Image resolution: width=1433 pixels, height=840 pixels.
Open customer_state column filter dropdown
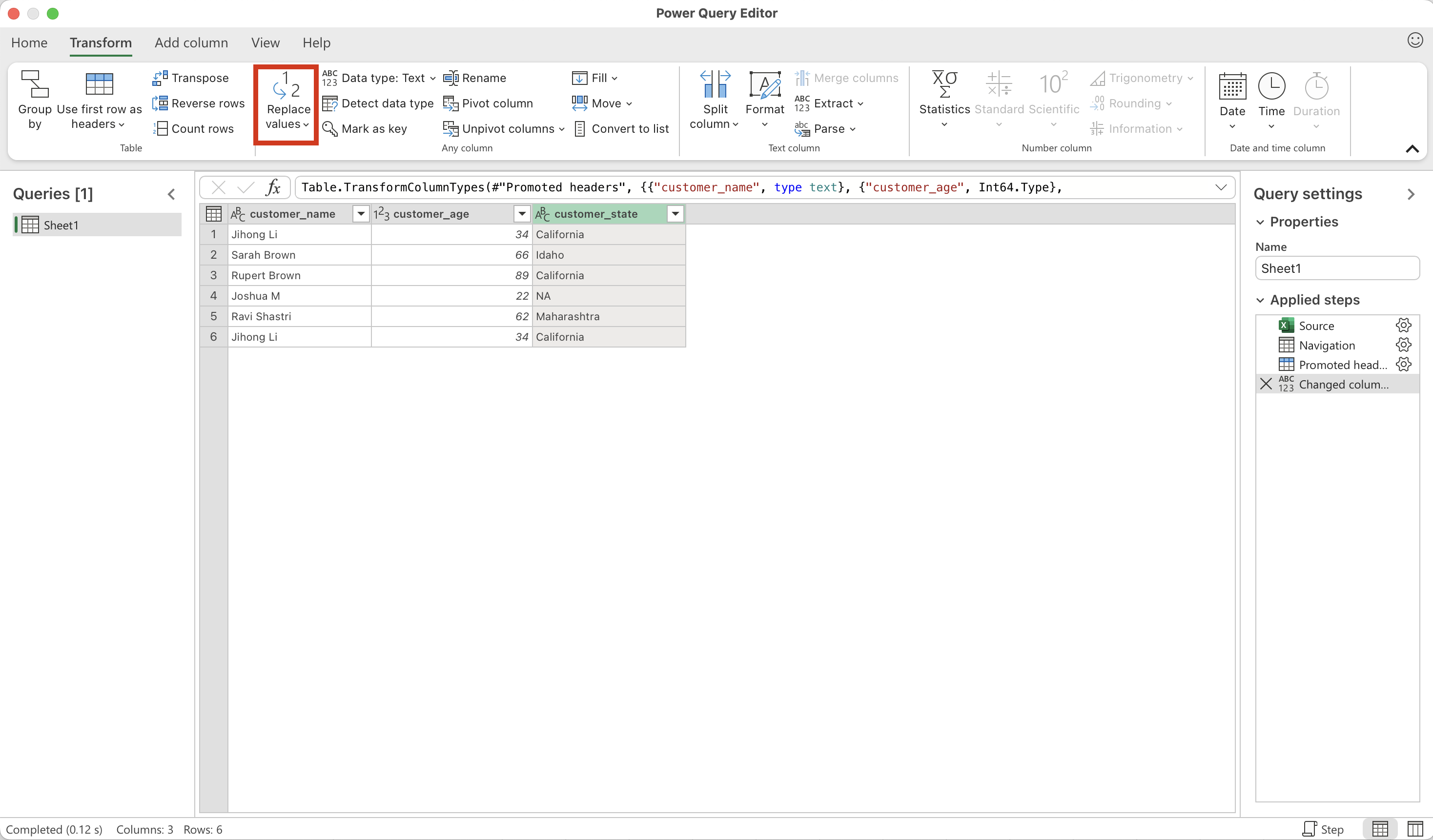pos(675,214)
